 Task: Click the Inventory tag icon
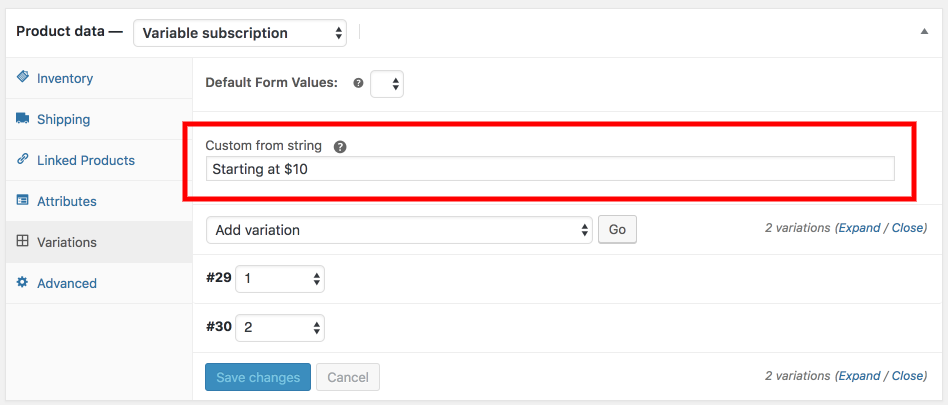[x=22, y=77]
